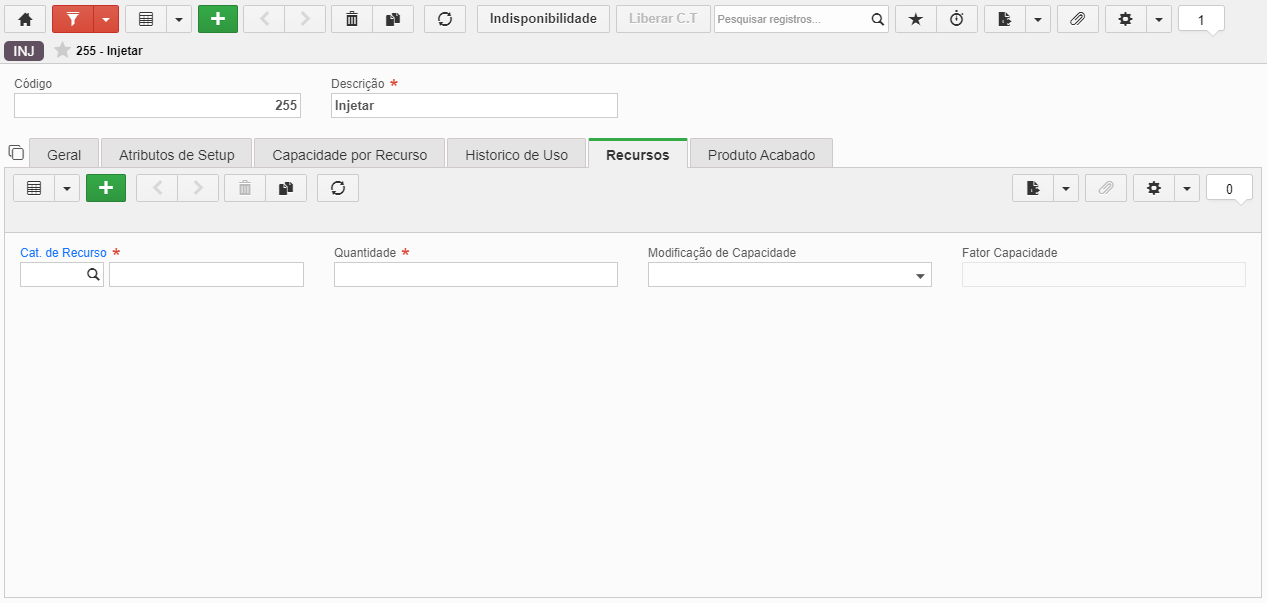The width and height of the screenshot is (1267, 603).
Task: Click the Cat. de Recurso label link
Action: pos(63,253)
